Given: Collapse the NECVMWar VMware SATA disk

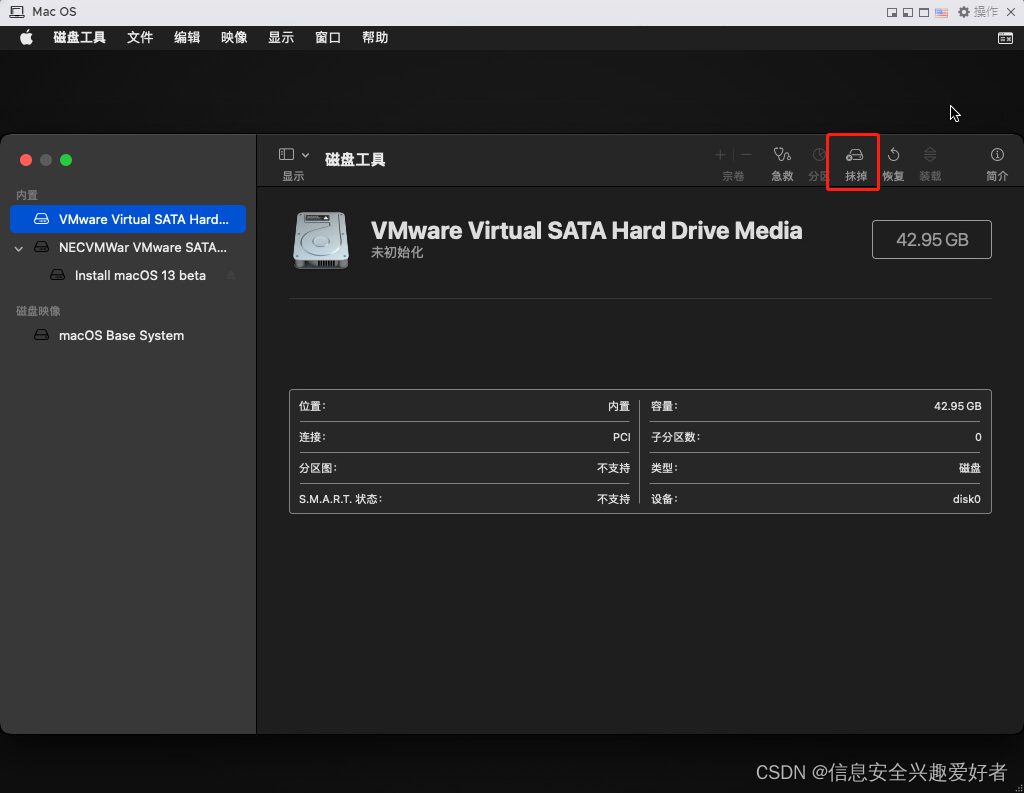Looking at the screenshot, I should point(19,248).
